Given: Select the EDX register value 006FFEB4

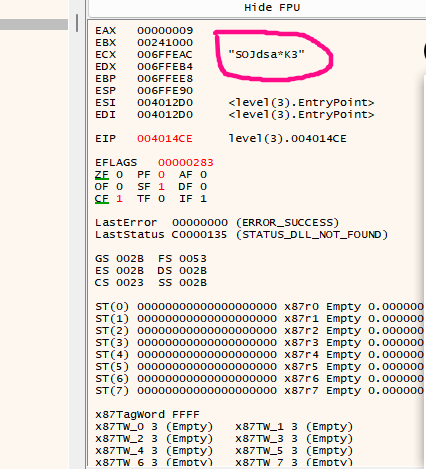Looking at the screenshot, I should (x=165, y=67).
